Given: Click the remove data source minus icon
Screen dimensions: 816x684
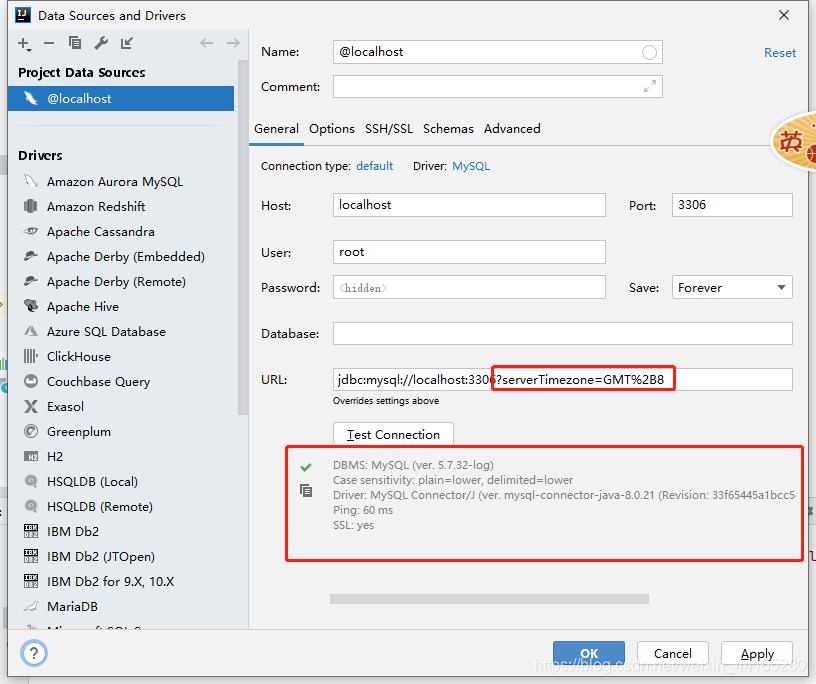Looking at the screenshot, I should 49,43.
